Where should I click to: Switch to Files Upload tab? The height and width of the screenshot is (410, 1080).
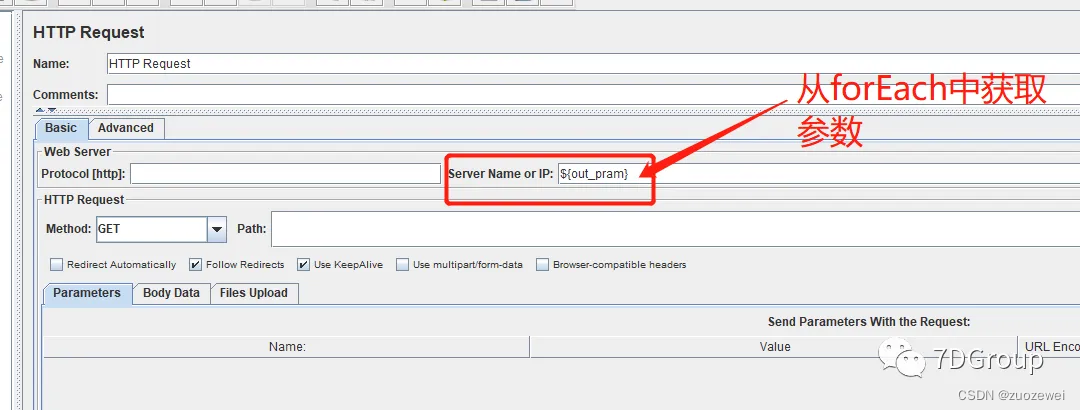click(253, 293)
